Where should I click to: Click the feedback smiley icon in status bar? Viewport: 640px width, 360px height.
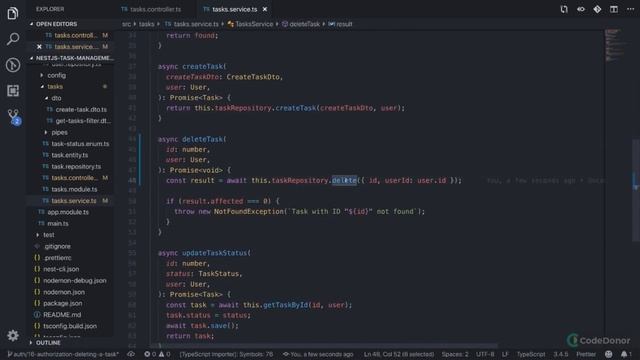tap(609, 354)
